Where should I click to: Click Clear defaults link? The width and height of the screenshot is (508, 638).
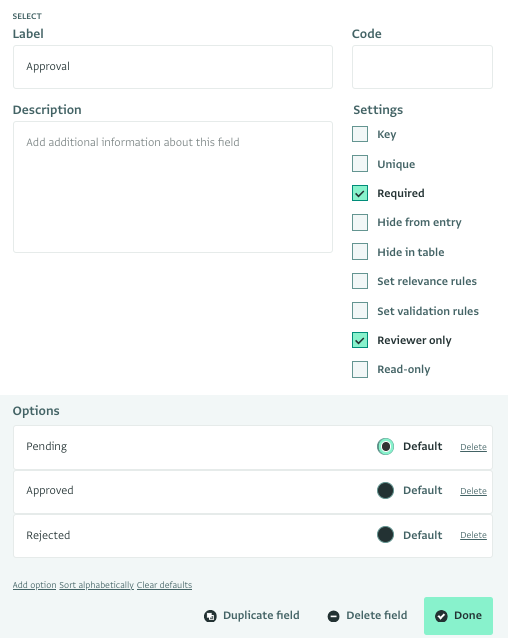[164, 585]
